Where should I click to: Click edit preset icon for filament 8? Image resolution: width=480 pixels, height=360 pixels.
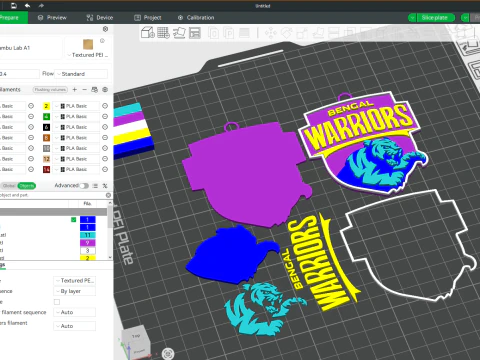click(x=105, y=138)
